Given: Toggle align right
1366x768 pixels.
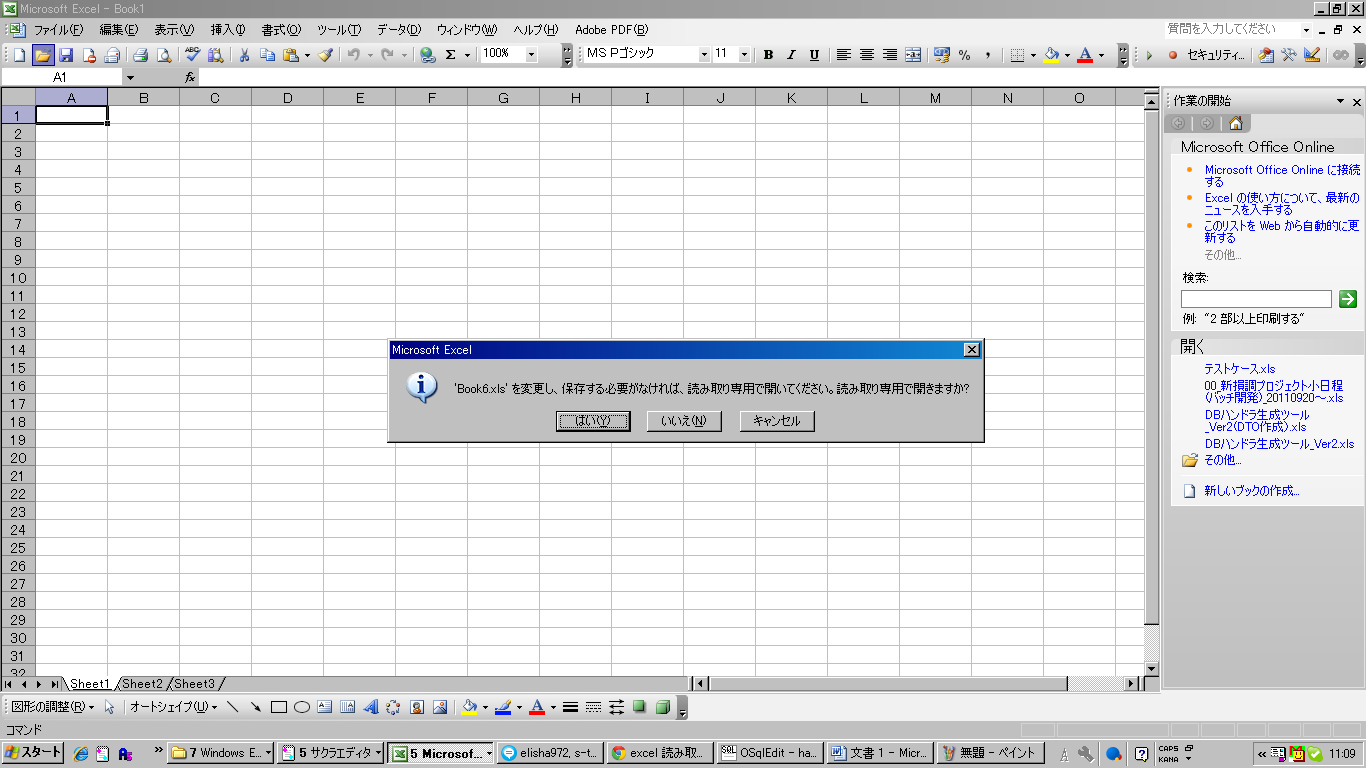Looking at the screenshot, I should pos(890,55).
